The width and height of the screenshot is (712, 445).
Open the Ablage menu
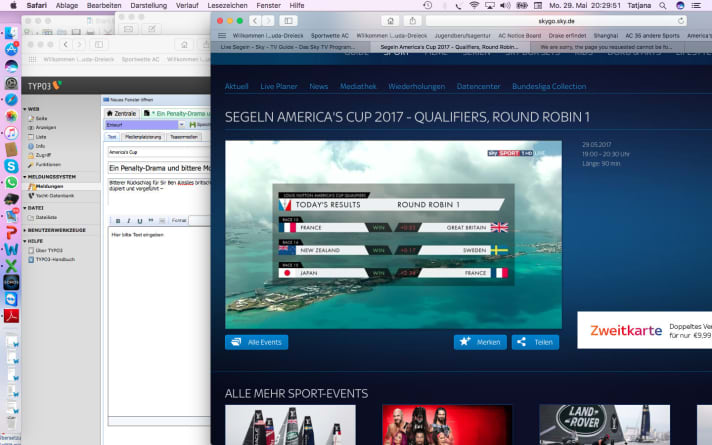coord(67,5)
